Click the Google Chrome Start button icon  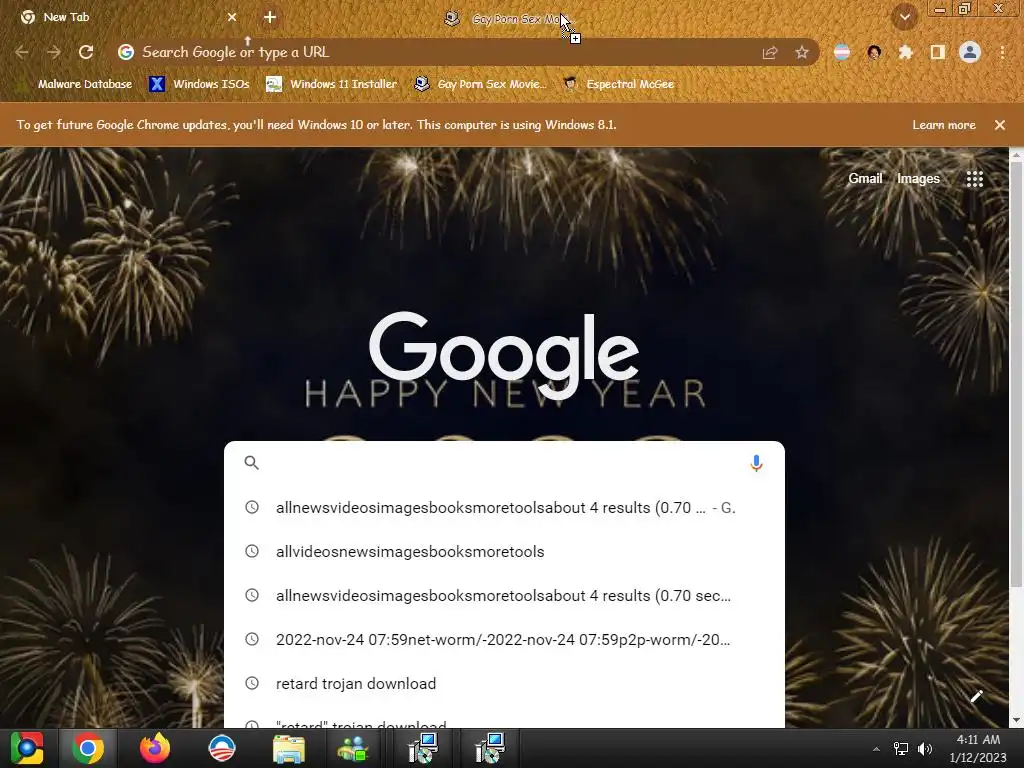27,748
